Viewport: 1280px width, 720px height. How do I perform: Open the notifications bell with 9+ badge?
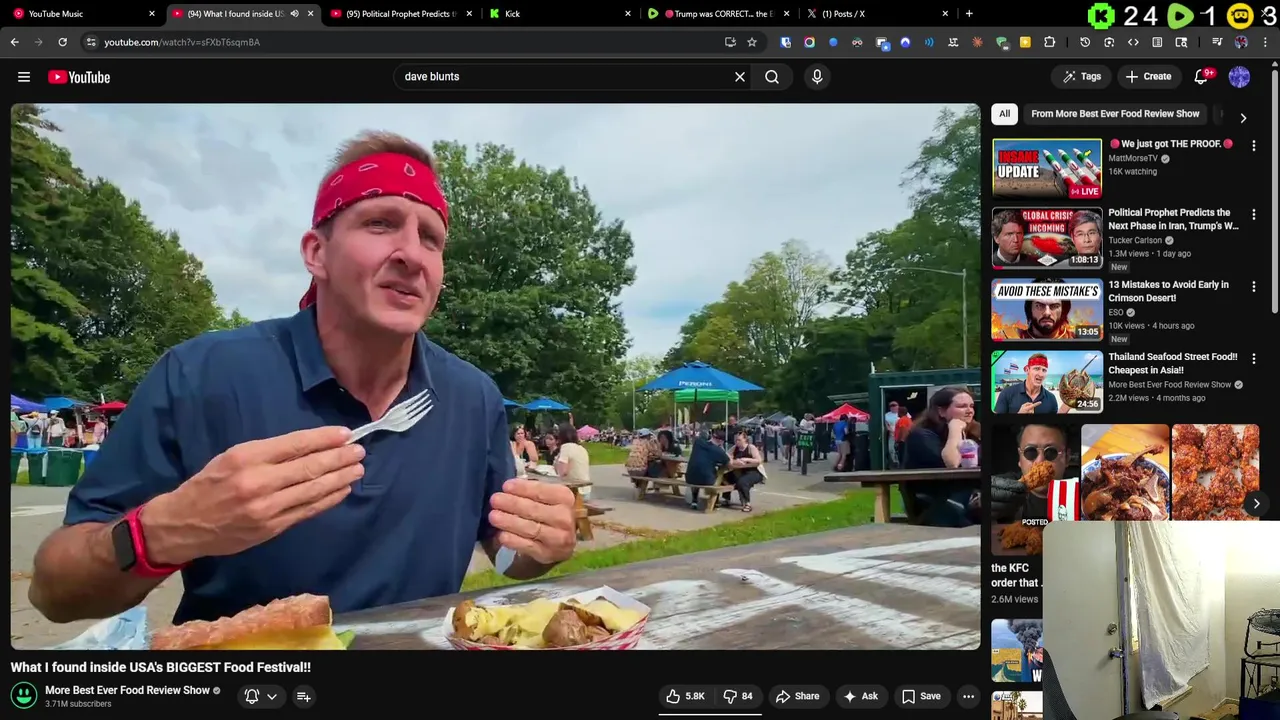(x=1203, y=77)
